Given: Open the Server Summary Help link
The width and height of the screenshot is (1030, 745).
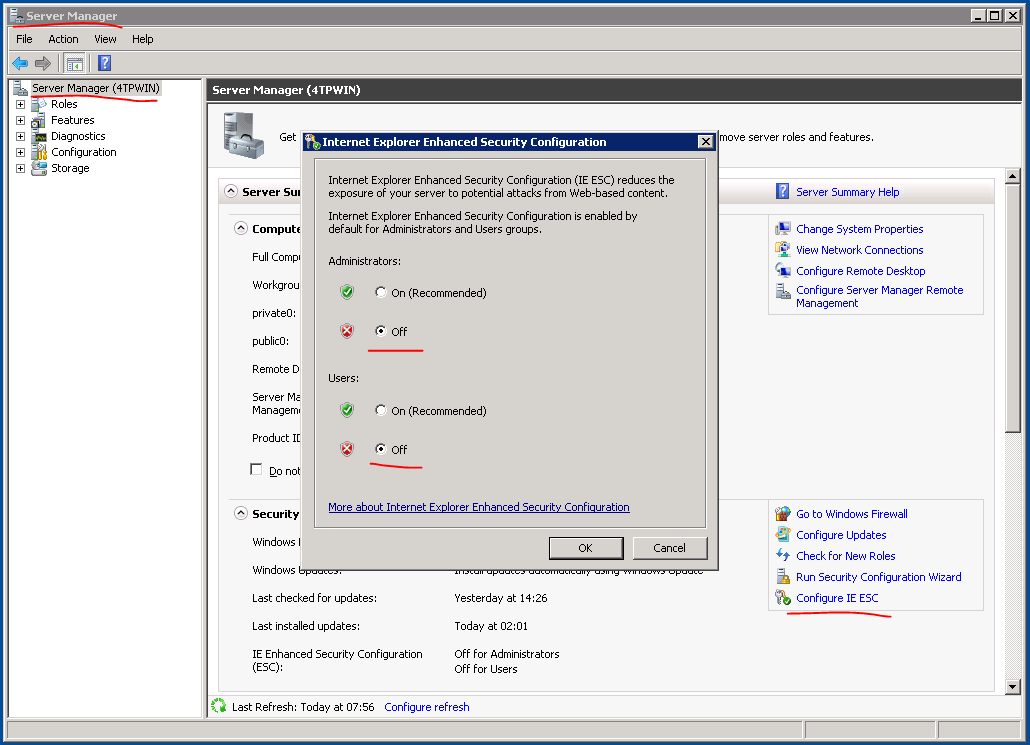Looking at the screenshot, I should click(848, 192).
